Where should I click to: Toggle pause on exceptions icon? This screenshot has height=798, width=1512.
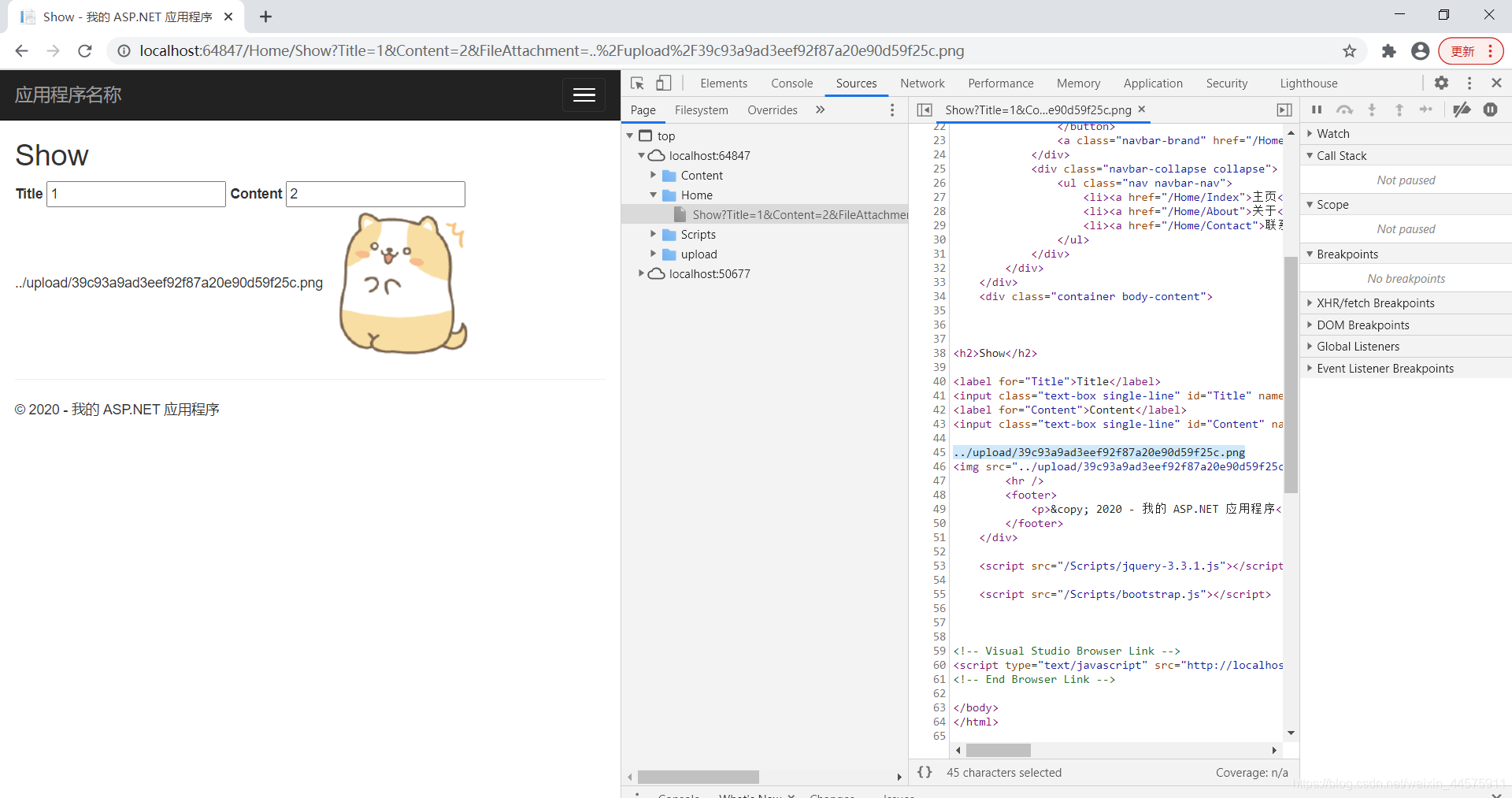pos(1490,110)
